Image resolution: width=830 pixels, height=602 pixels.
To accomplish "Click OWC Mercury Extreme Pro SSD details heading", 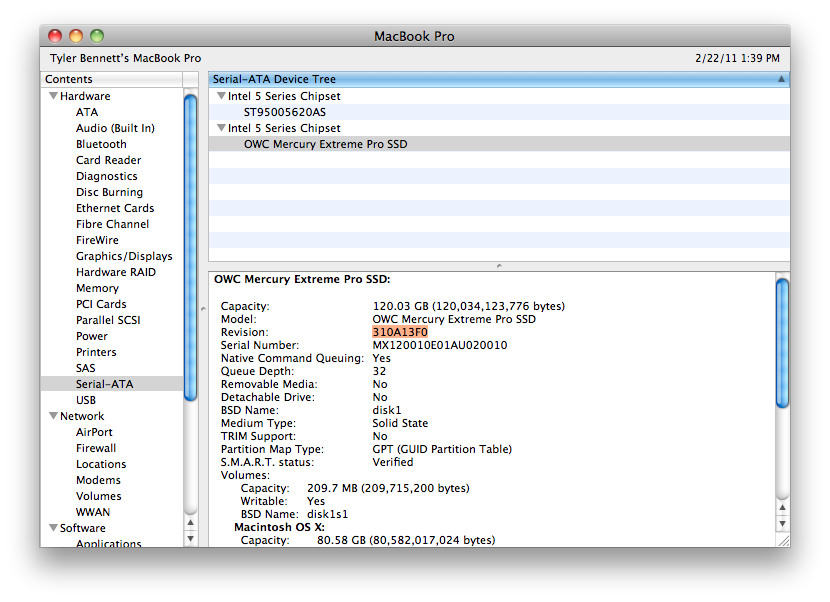I will [x=302, y=279].
